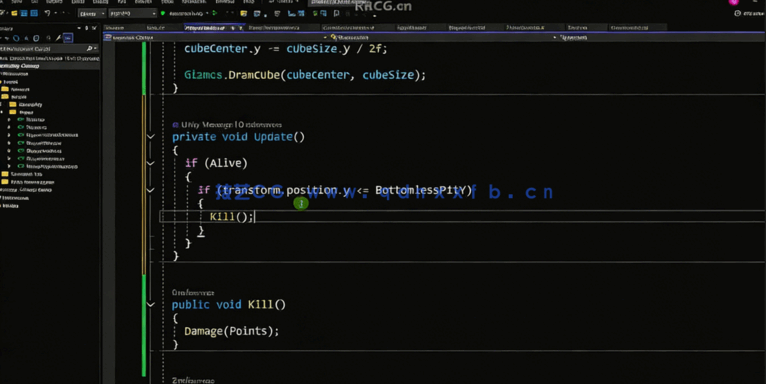Click 'Points' in the Damage call

[x=248, y=331]
